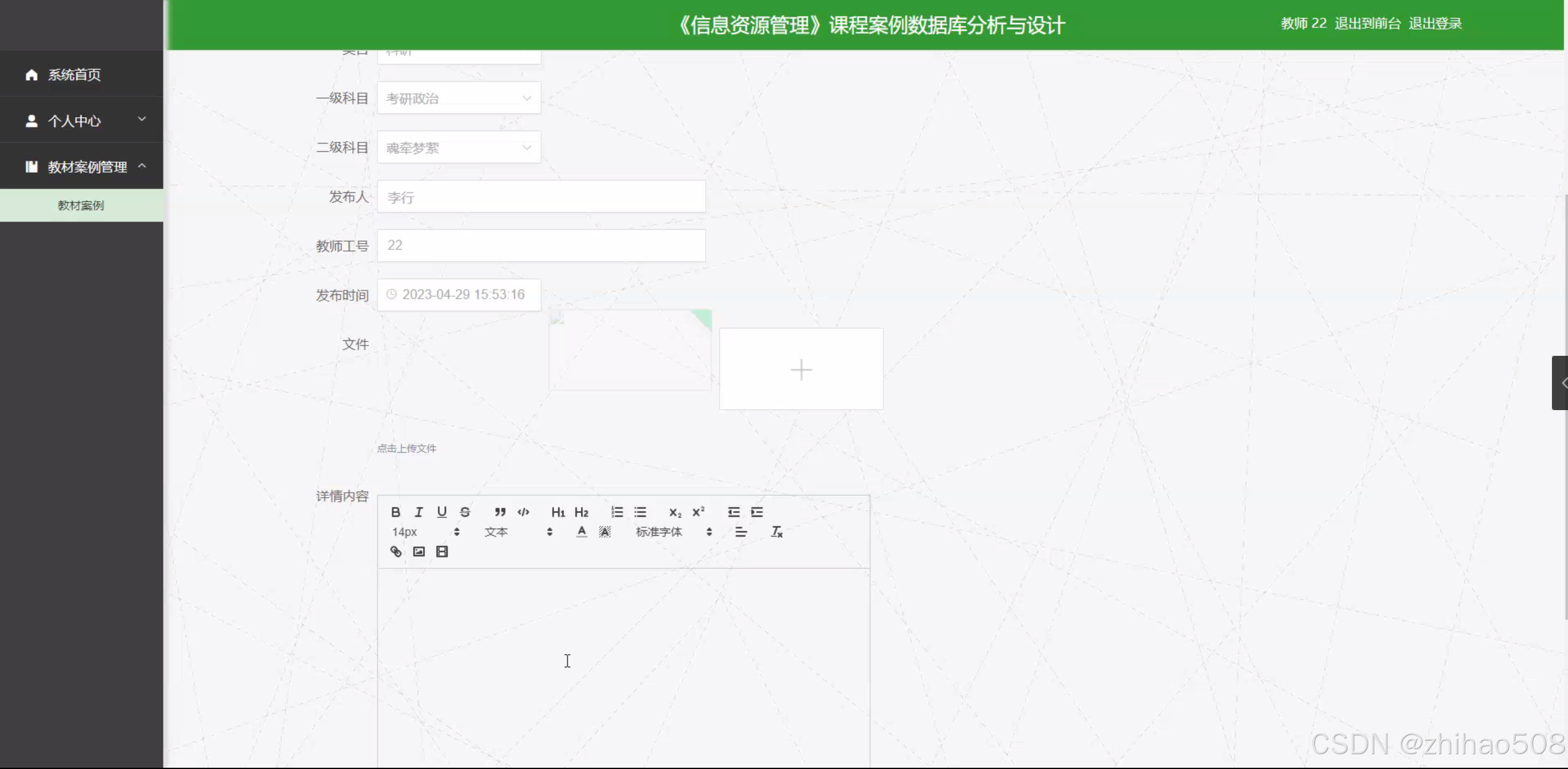
Task: Open the 文本 heading style dropdown
Action: [518, 532]
